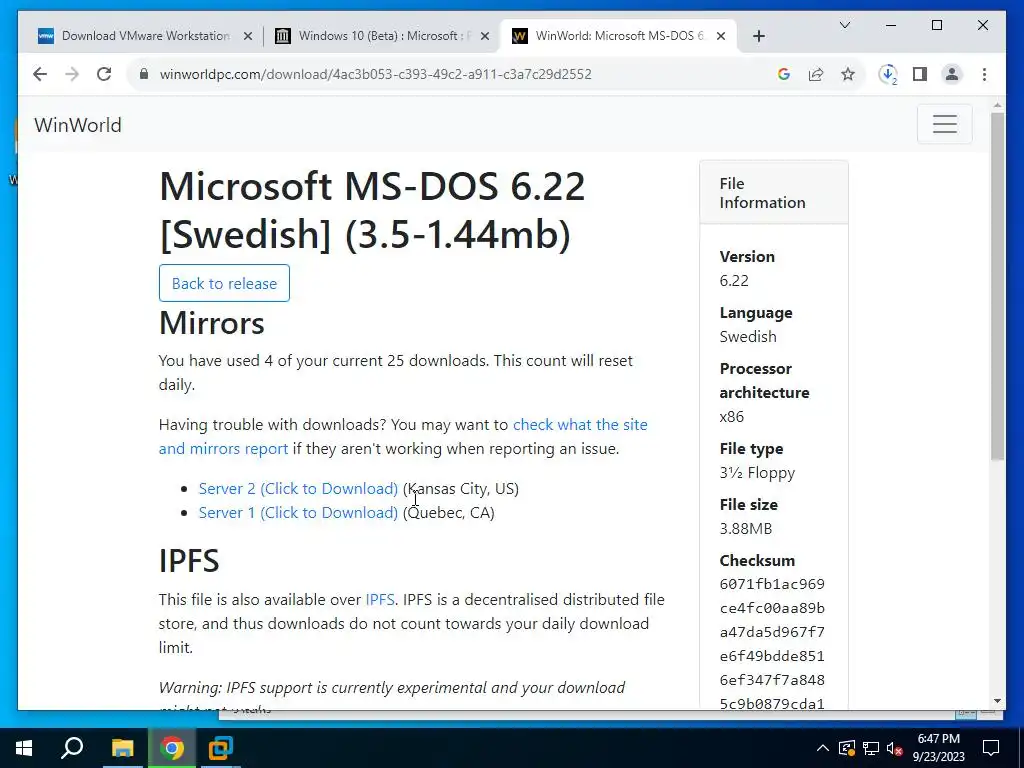Switch to Windows 10 (Beta) tab

[x=381, y=36]
